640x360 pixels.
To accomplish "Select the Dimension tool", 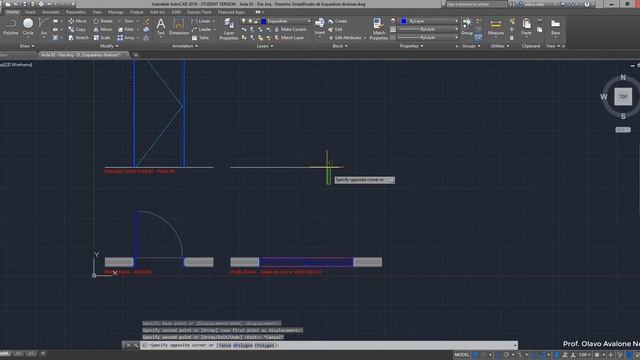I will (179, 27).
